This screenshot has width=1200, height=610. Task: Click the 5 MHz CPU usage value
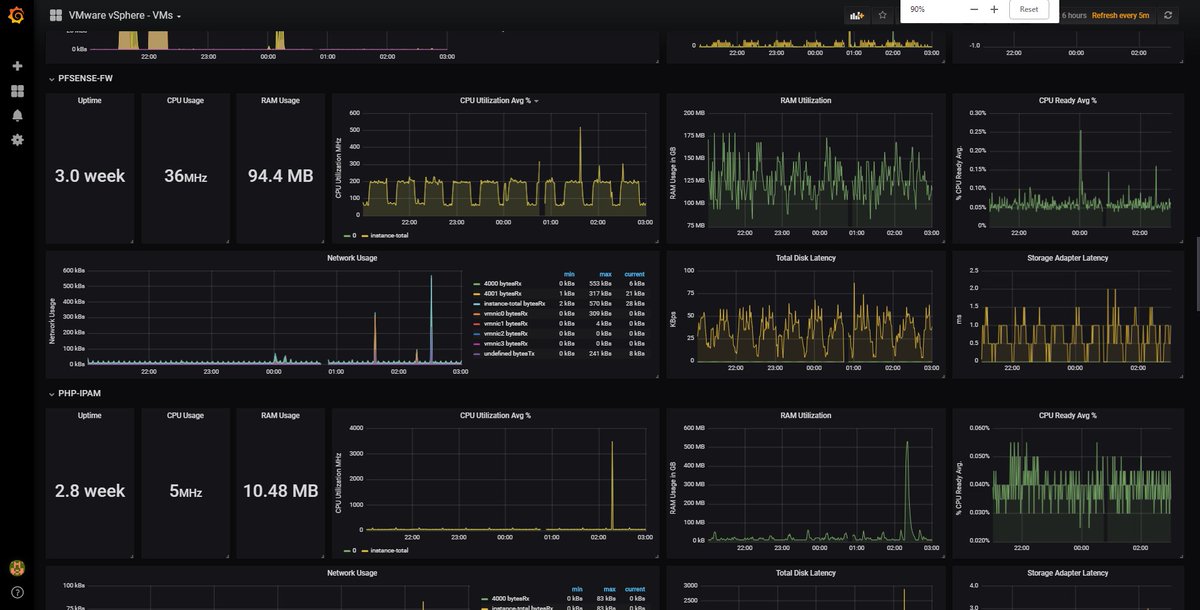click(x=186, y=492)
